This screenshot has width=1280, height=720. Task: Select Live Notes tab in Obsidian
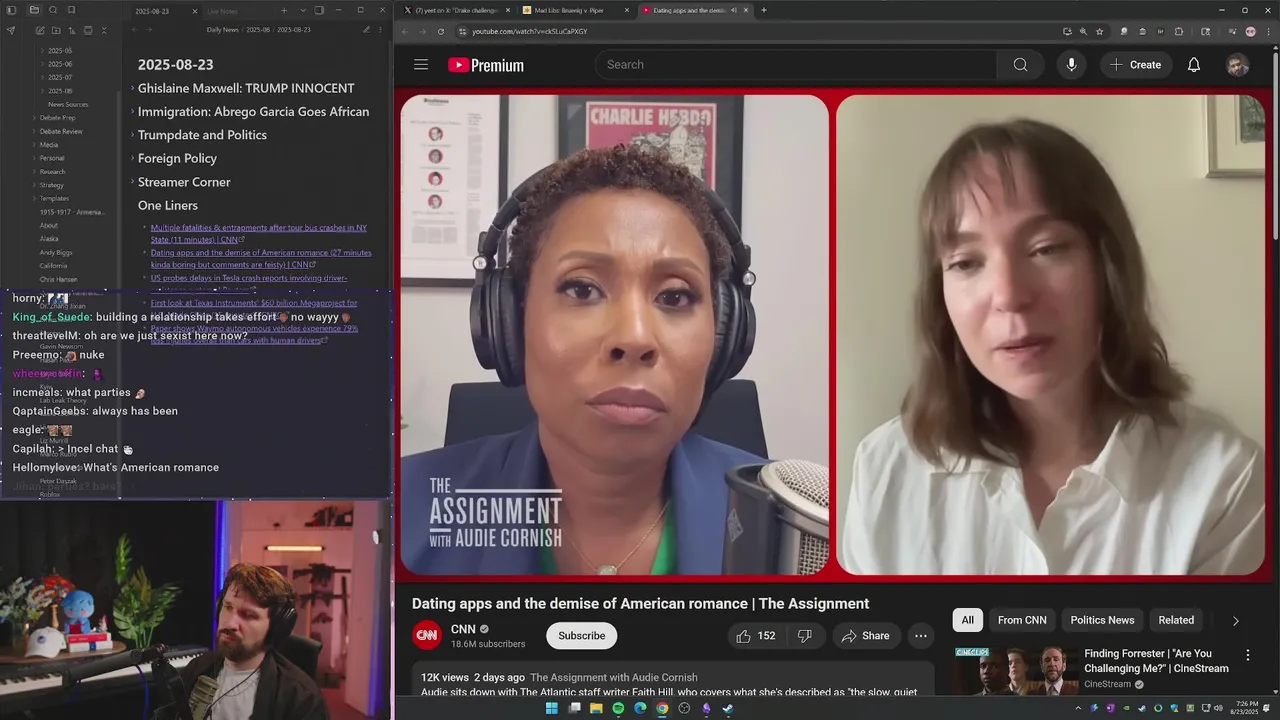222,11
